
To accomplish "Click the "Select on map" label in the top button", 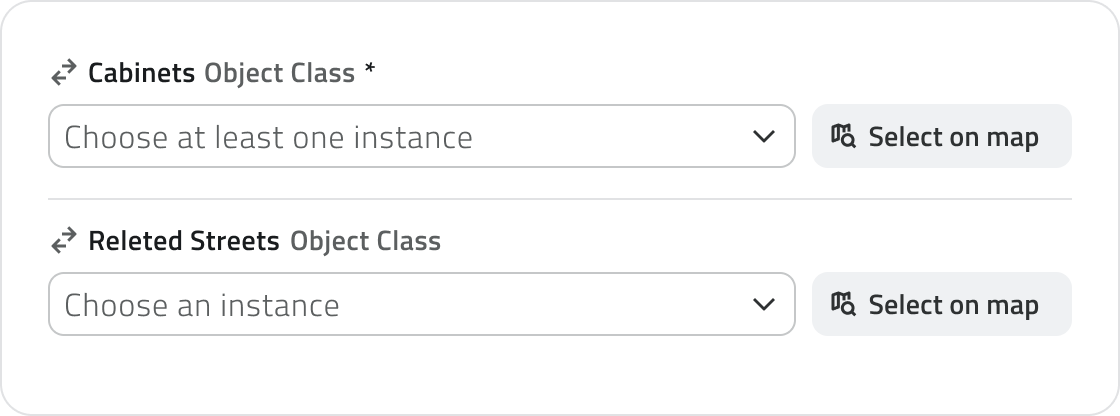I will pos(953,136).
